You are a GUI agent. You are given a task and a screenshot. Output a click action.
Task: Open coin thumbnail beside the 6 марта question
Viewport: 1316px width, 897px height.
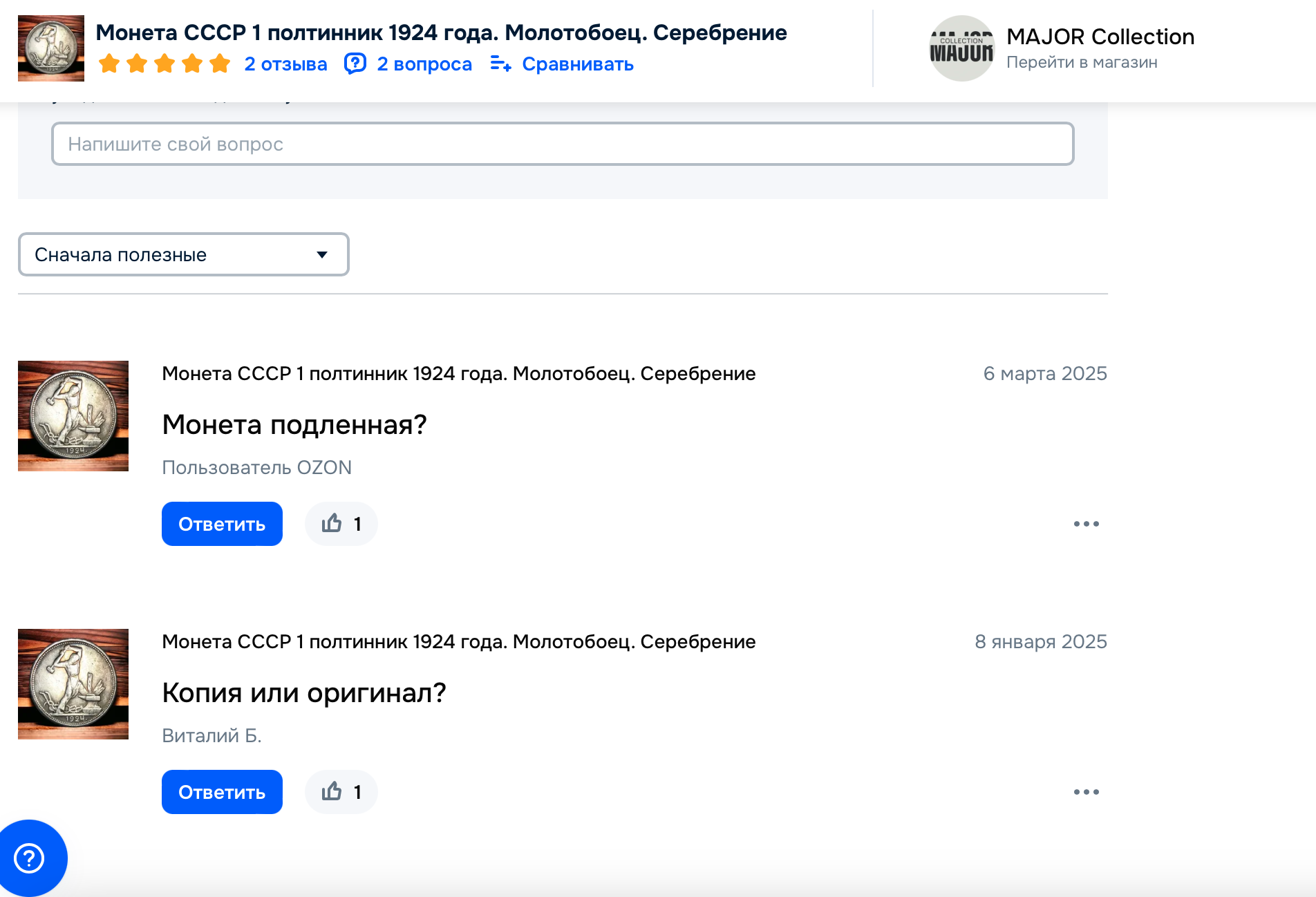pos(73,416)
